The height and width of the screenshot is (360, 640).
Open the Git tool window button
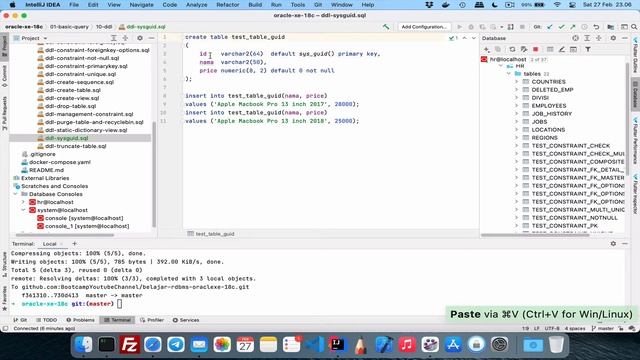click(20, 320)
